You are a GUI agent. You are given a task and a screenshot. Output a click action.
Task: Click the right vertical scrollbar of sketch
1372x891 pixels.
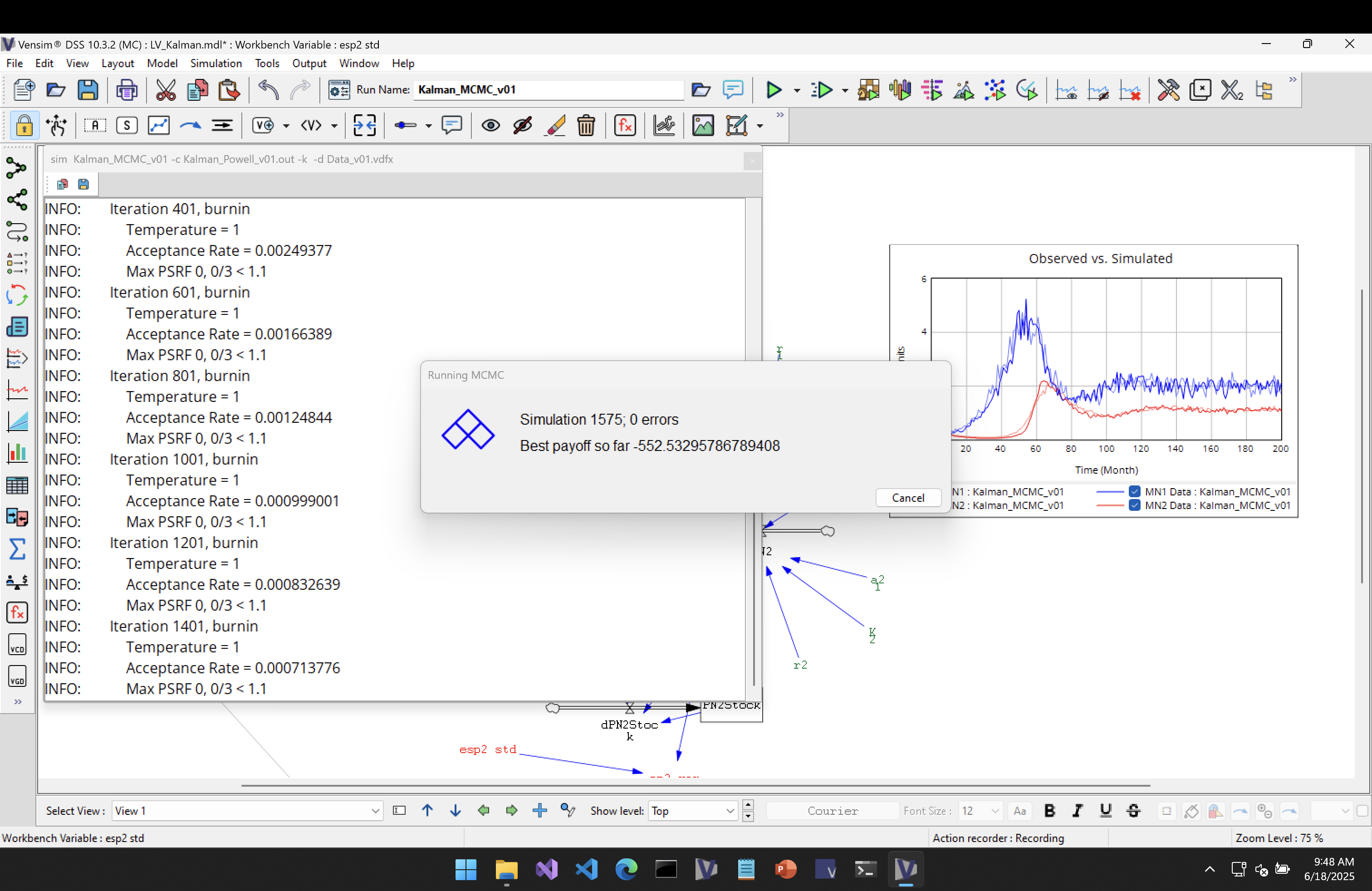point(1362,436)
